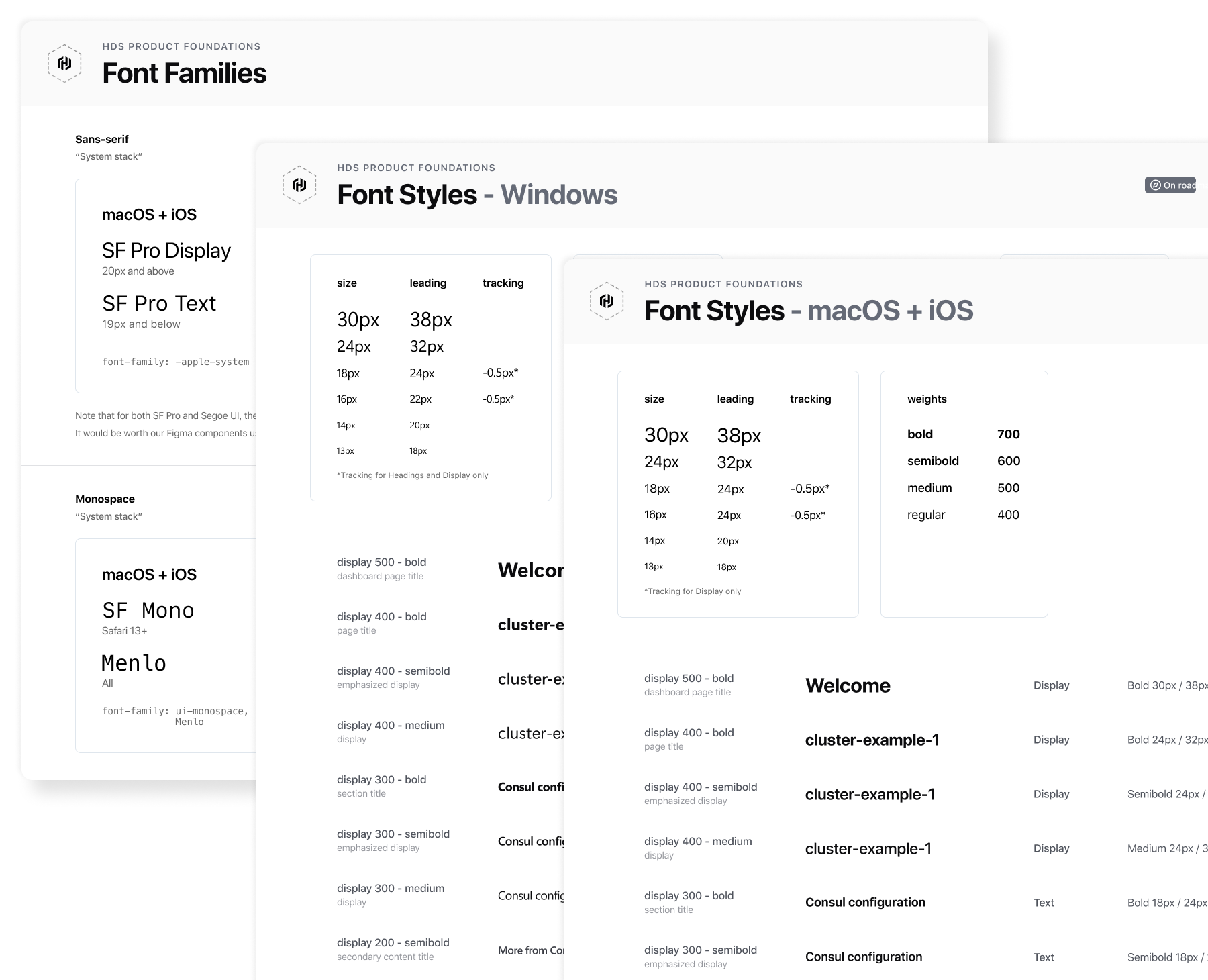Select the SF Pro Text font sample

[x=159, y=303]
